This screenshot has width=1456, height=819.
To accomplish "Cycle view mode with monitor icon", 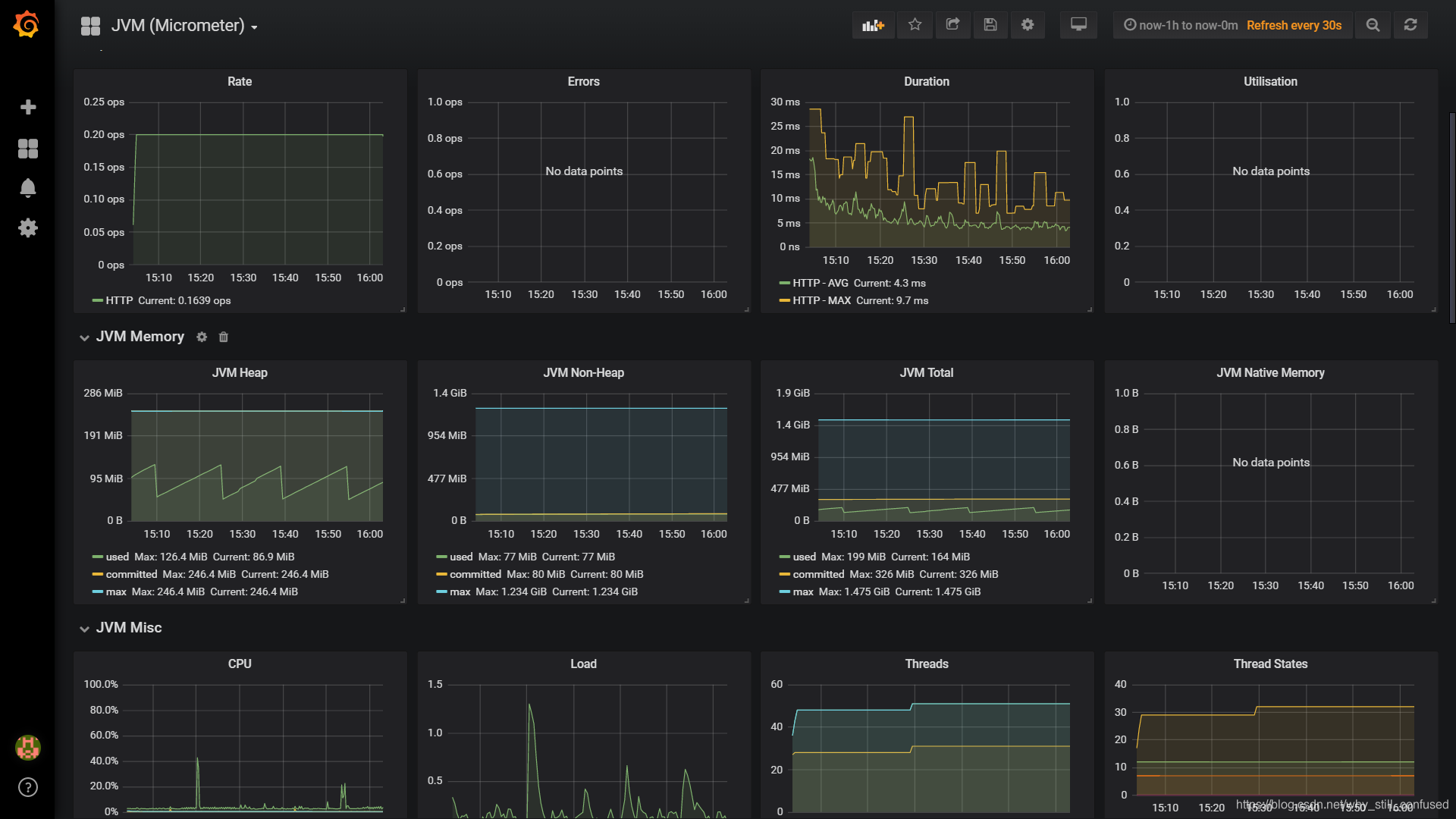I will tap(1078, 25).
